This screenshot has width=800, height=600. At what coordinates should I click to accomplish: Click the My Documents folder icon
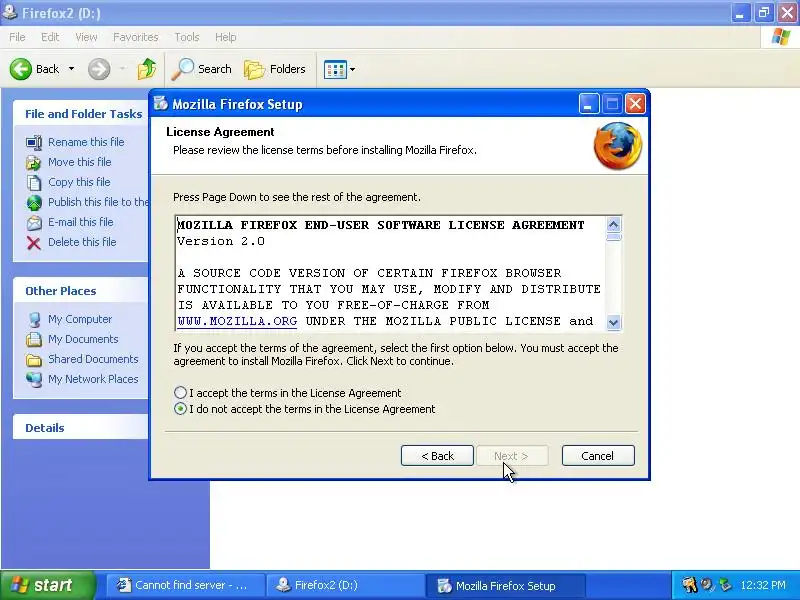pyautogui.click(x=34, y=339)
